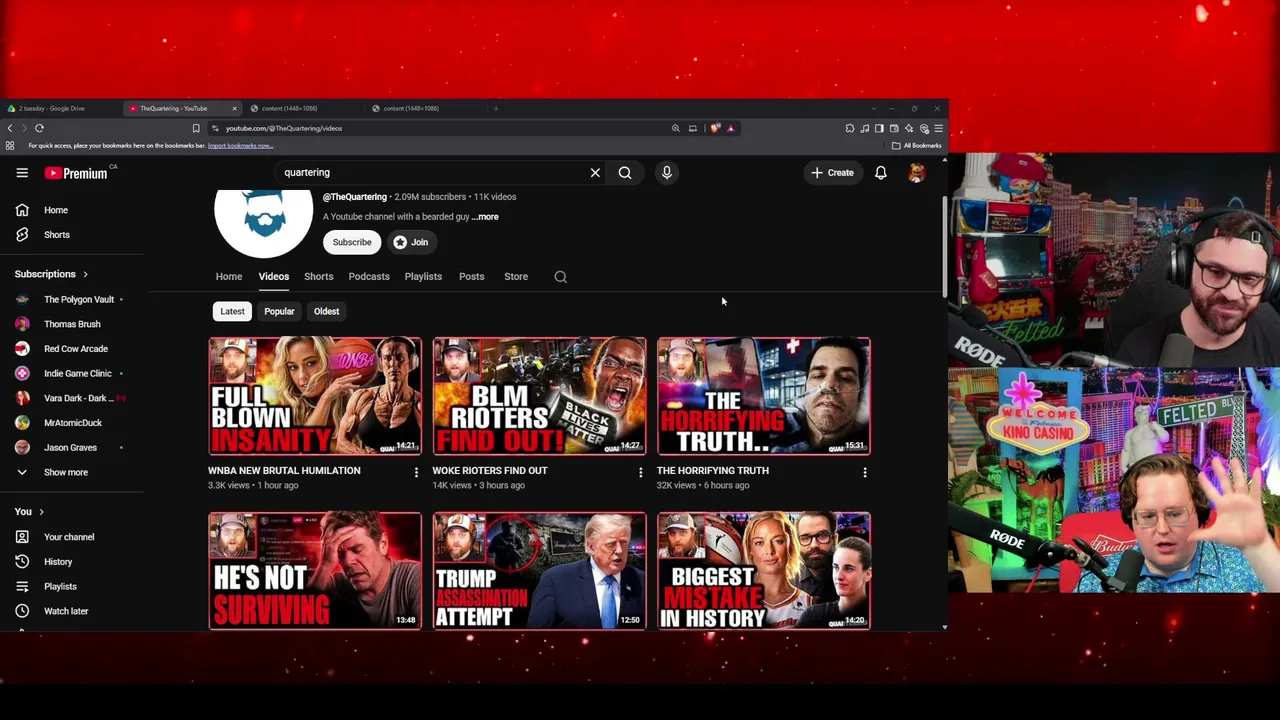Click the Import bookmarks now link

[x=240, y=146]
